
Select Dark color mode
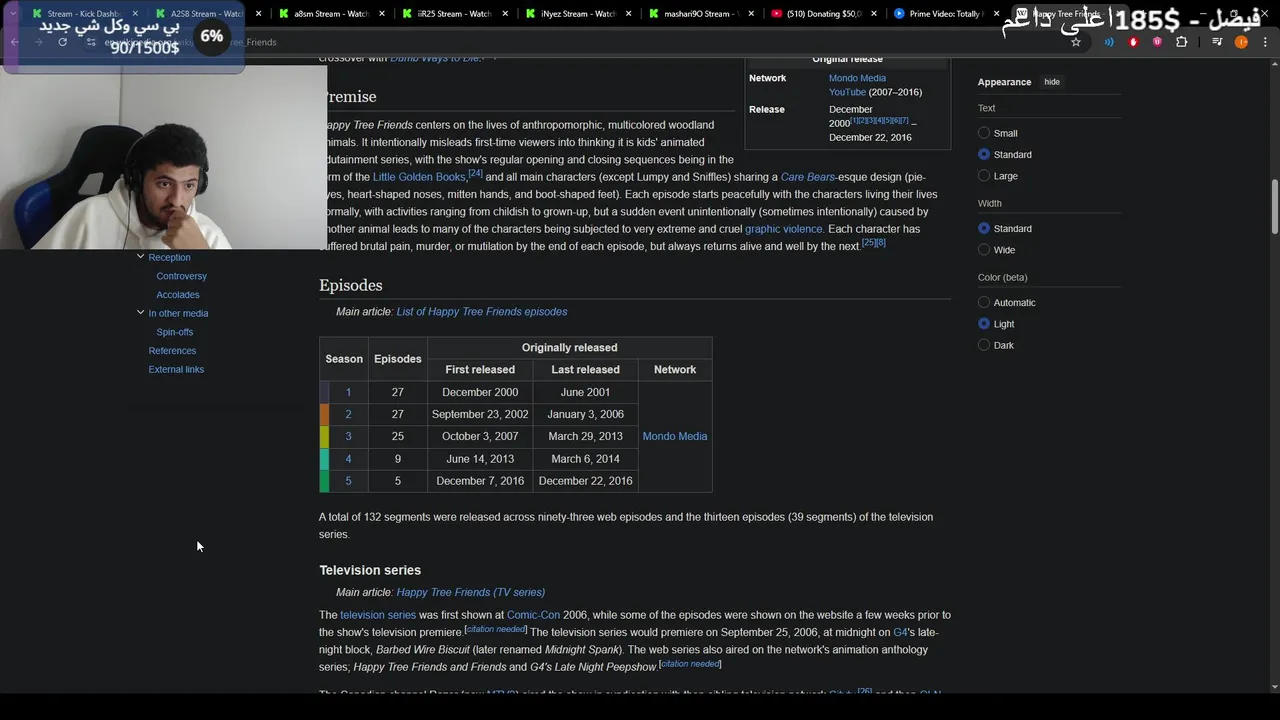tap(984, 345)
